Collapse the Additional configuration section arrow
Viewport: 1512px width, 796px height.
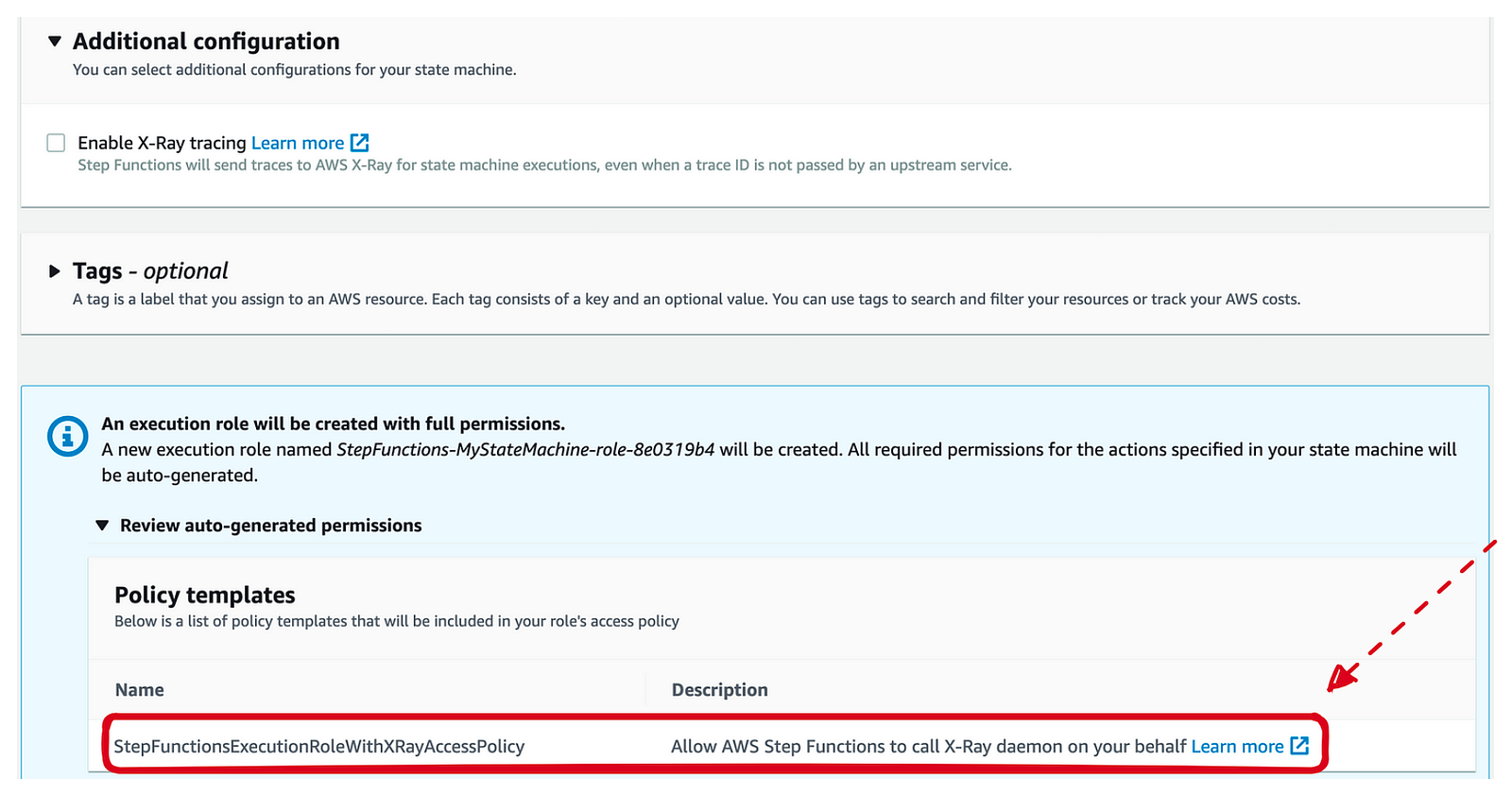55,42
